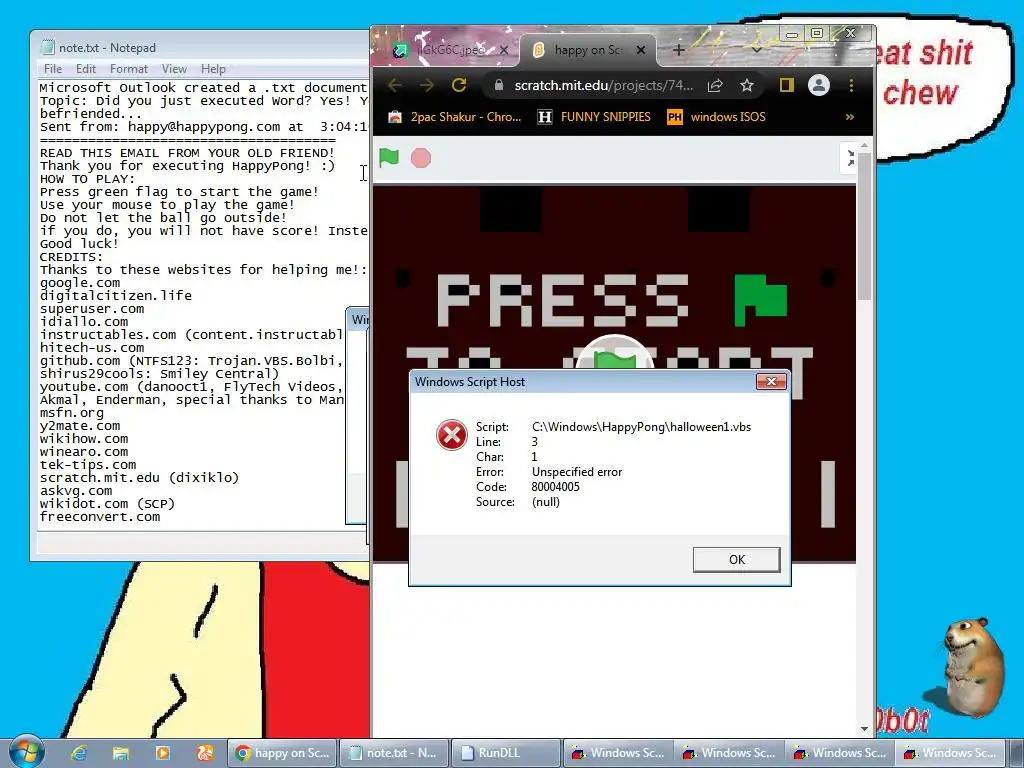The image size is (1024, 768).
Task: Open the Notepad Format menu
Action: point(129,69)
